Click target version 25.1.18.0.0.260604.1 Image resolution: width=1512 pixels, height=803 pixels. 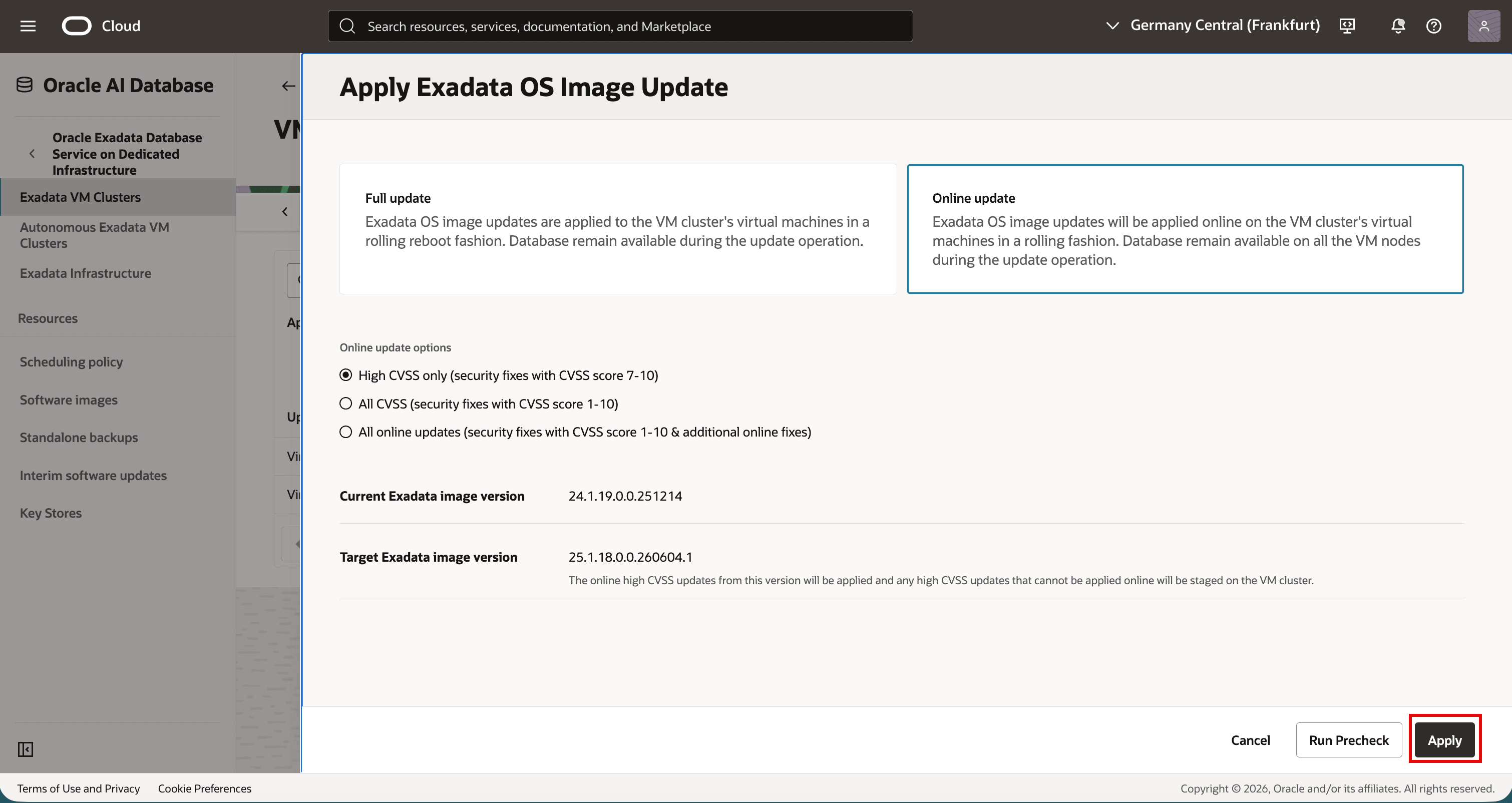(x=630, y=557)
